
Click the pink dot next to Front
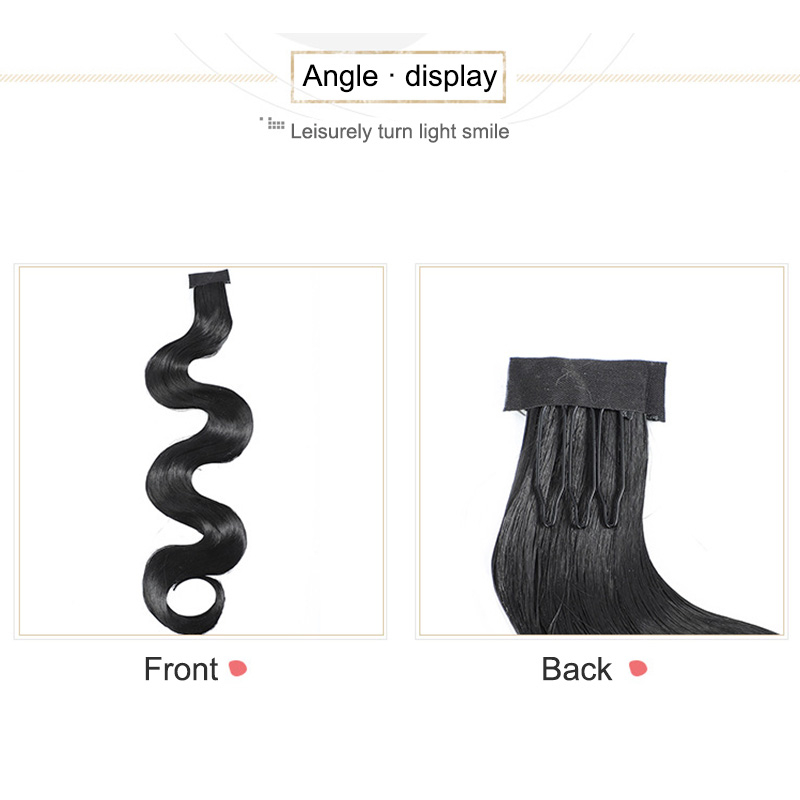tap(238, 668)
